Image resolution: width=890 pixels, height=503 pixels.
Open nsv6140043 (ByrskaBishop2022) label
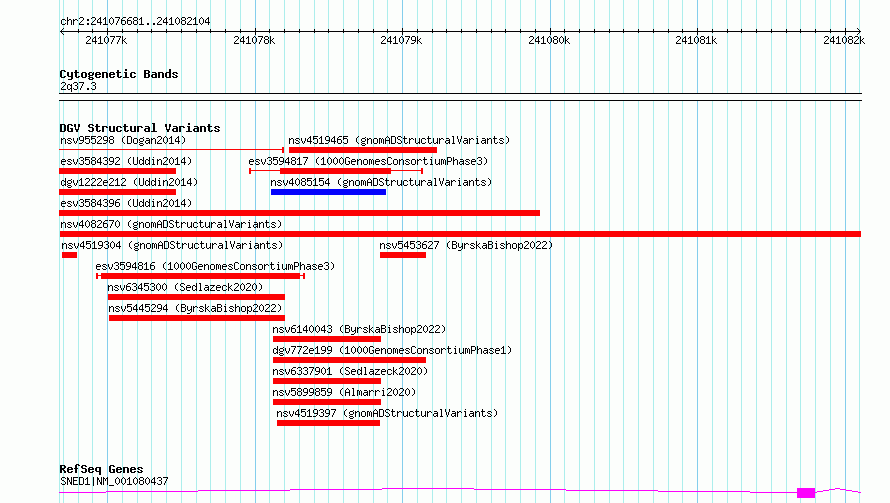coord(359,329)
